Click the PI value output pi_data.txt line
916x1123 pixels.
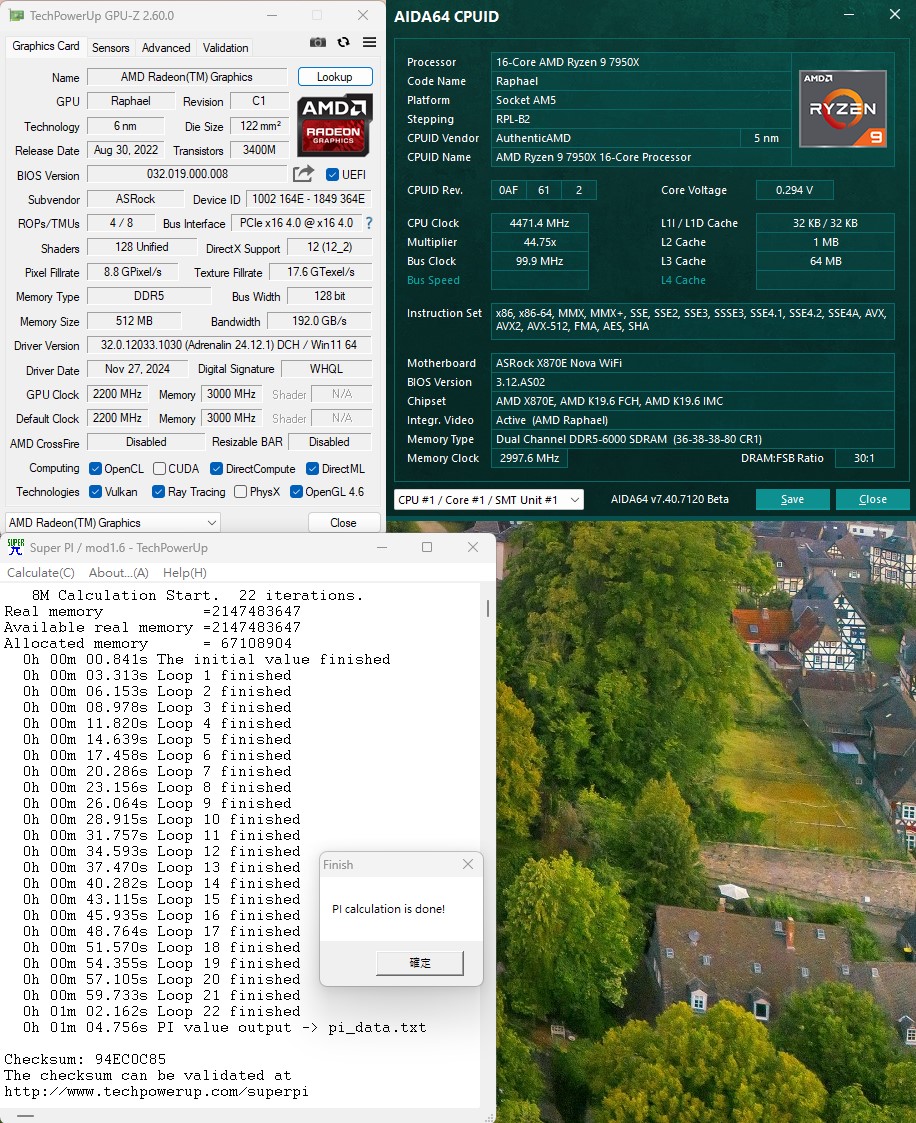pyautogui.click(x=224, y=1027)
